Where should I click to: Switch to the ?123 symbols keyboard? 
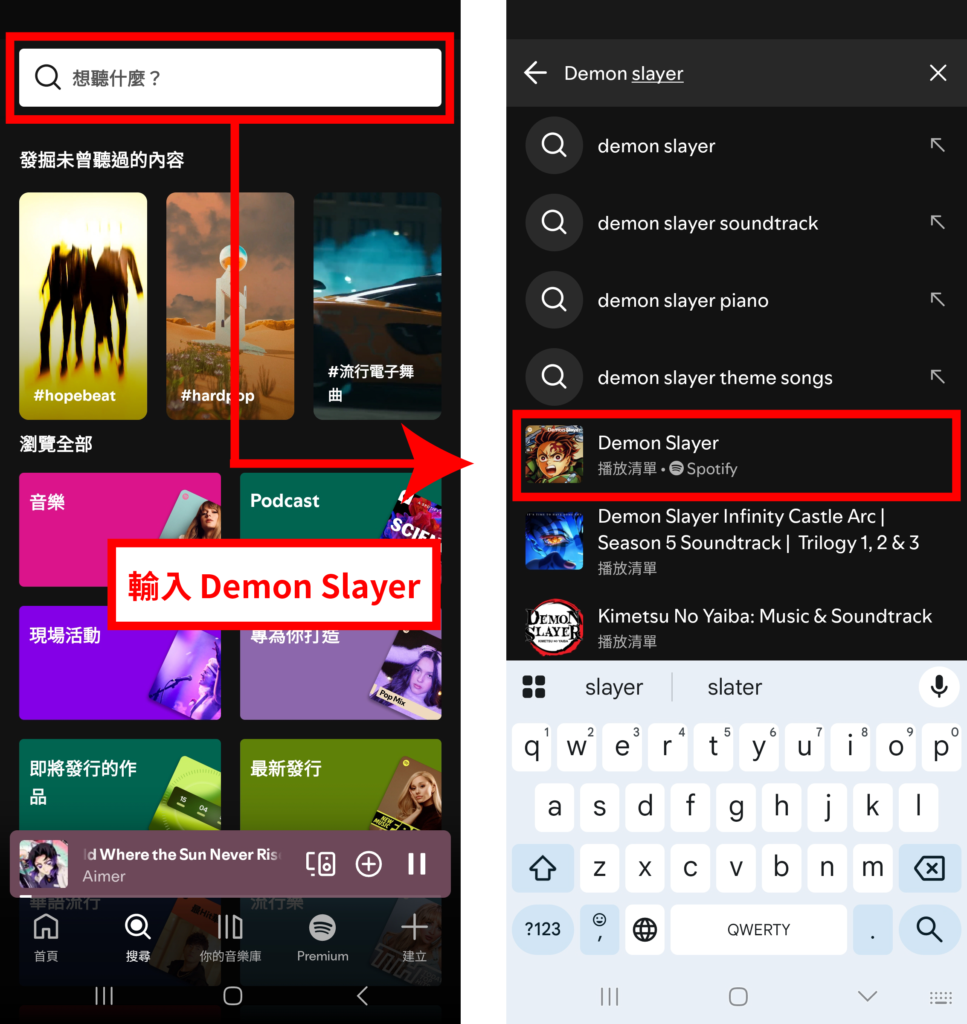point(543,929)
